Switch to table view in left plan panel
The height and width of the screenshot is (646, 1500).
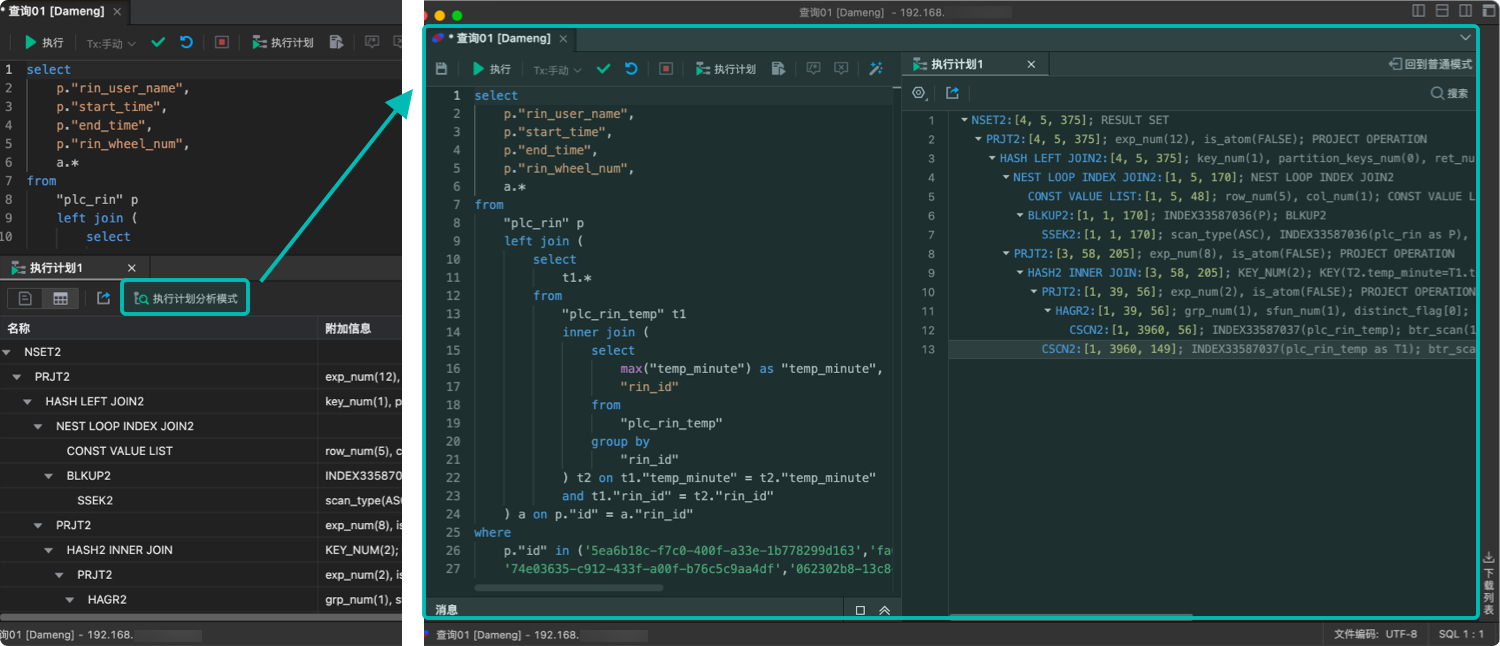(x=60, y=298)
